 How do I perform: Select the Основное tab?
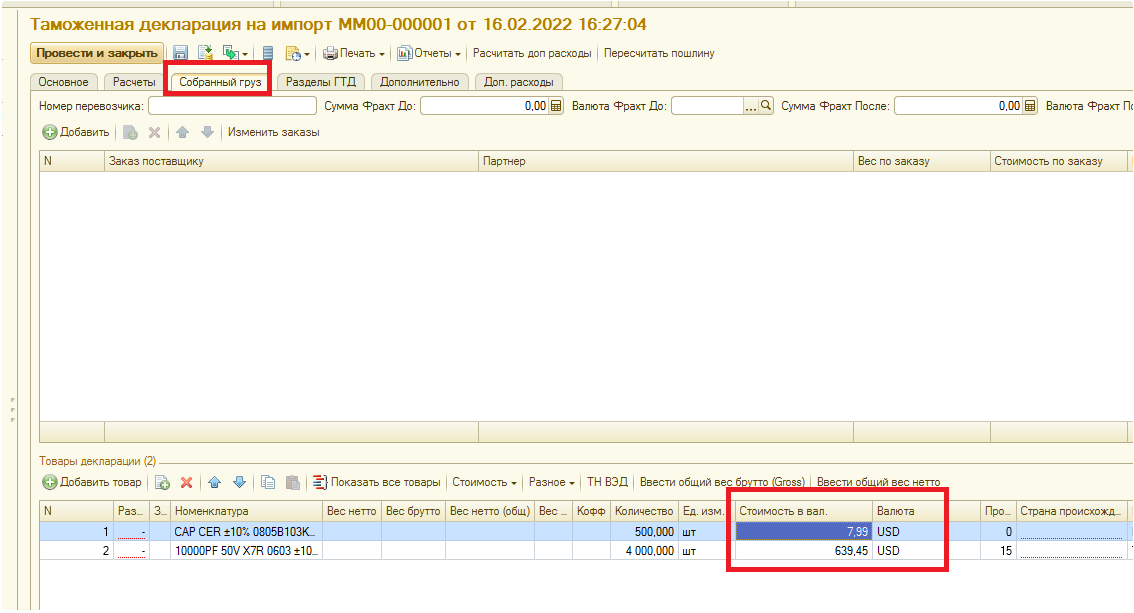pyautogui.click(x=63, y=82)
